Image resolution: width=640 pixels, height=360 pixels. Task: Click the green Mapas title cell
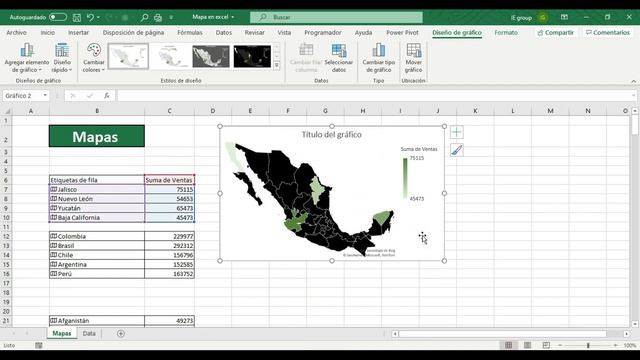point(97,136)
